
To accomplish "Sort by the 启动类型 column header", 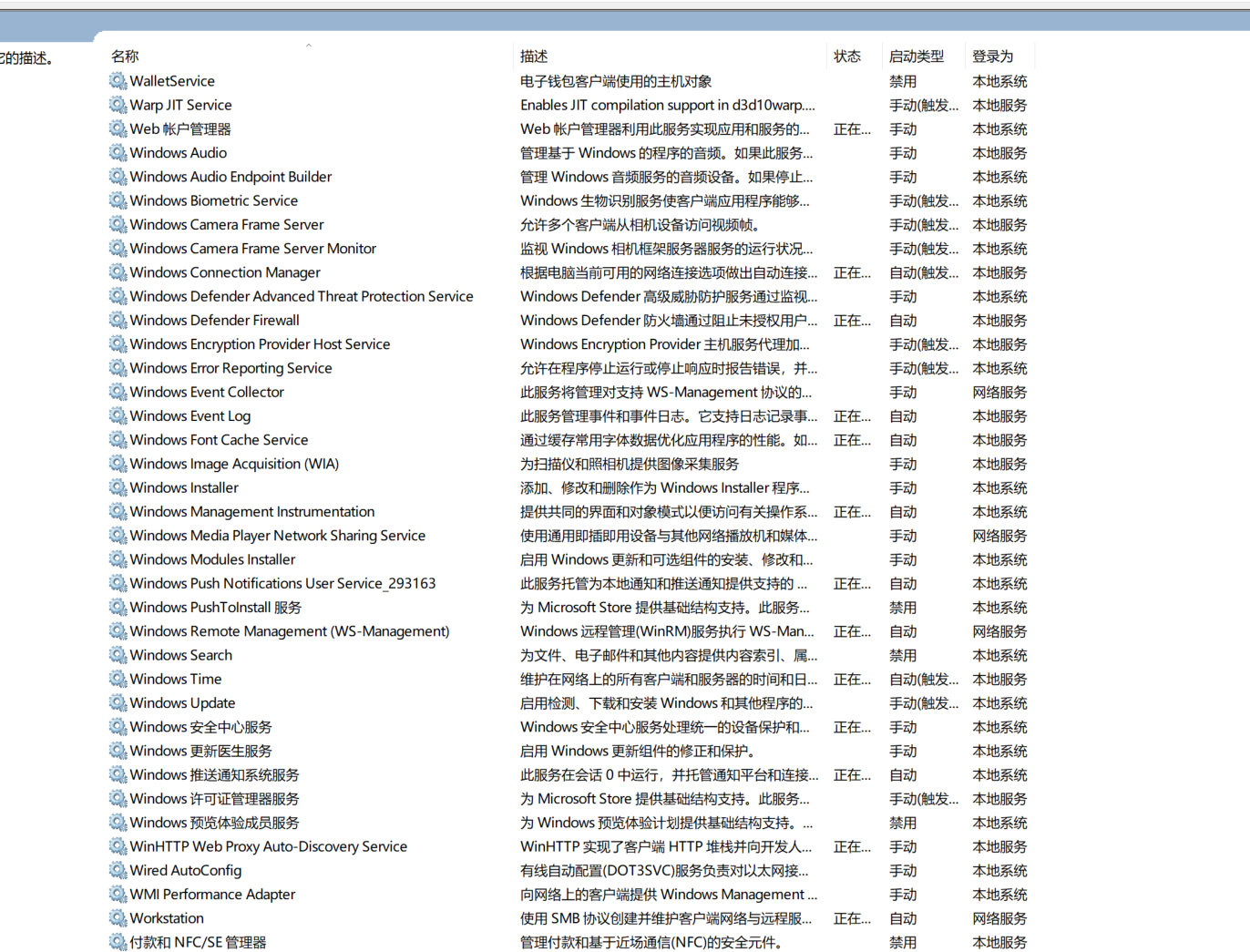I will tap(917, 56).
